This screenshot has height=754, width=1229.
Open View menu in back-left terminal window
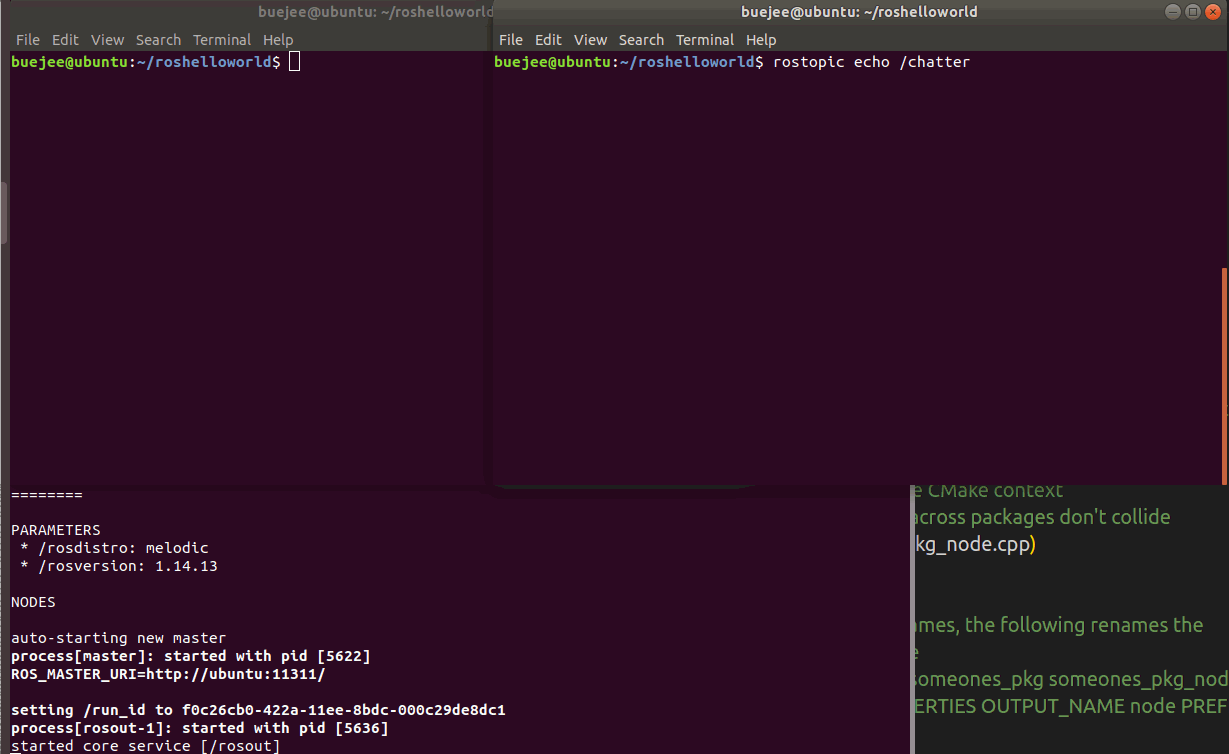[x=107, y=40]
